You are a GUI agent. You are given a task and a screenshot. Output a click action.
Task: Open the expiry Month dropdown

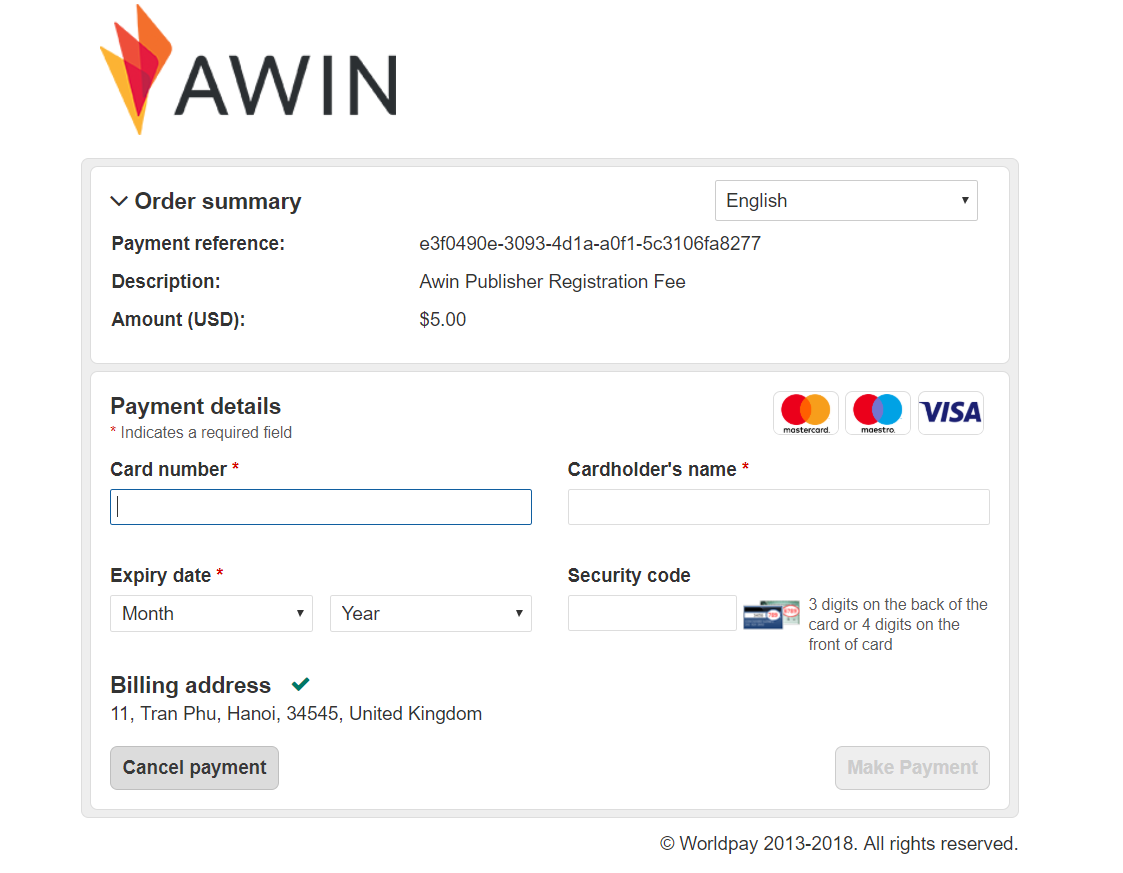click(x=211, y=614)
